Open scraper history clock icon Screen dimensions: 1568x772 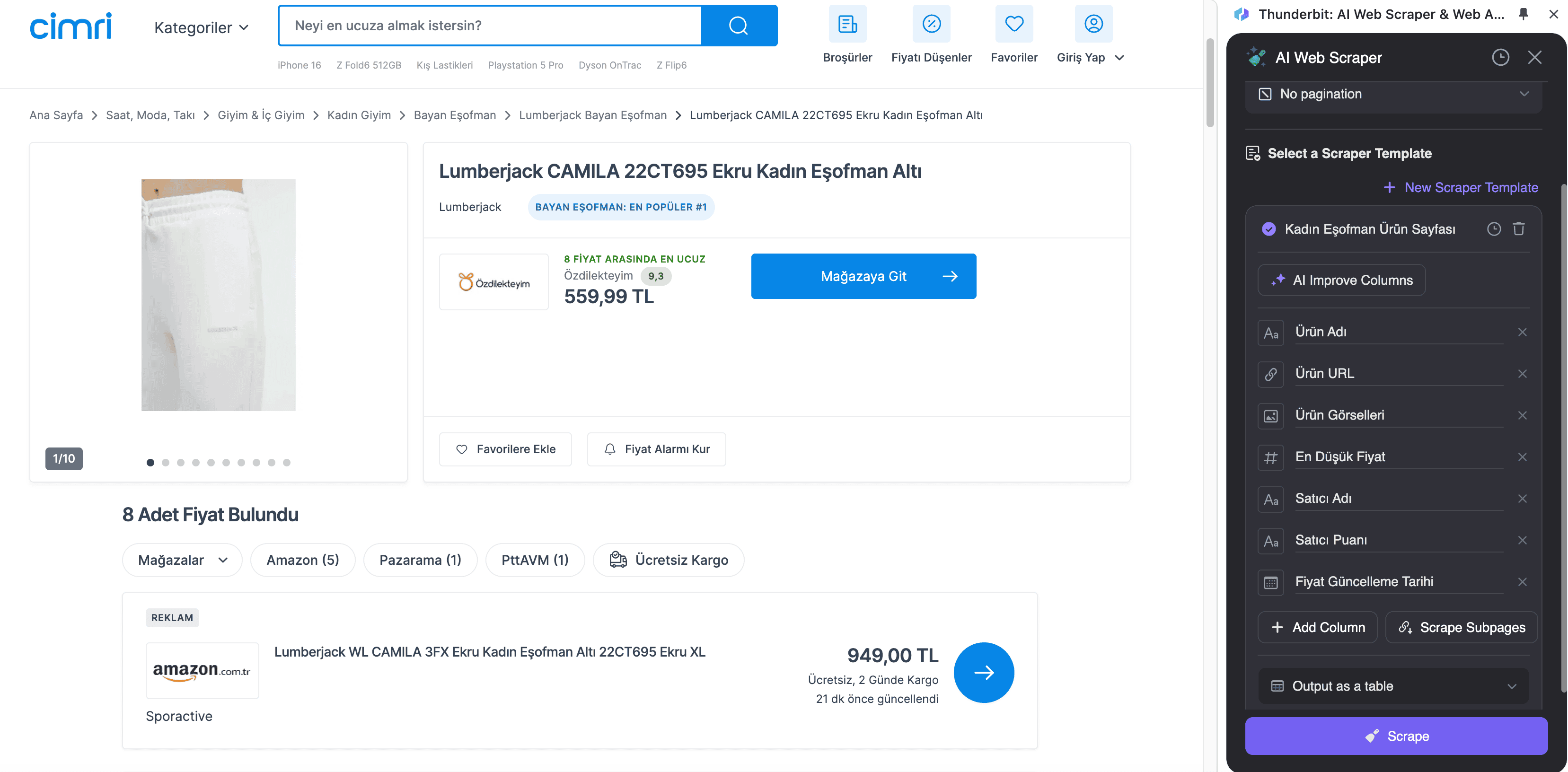1500,58
